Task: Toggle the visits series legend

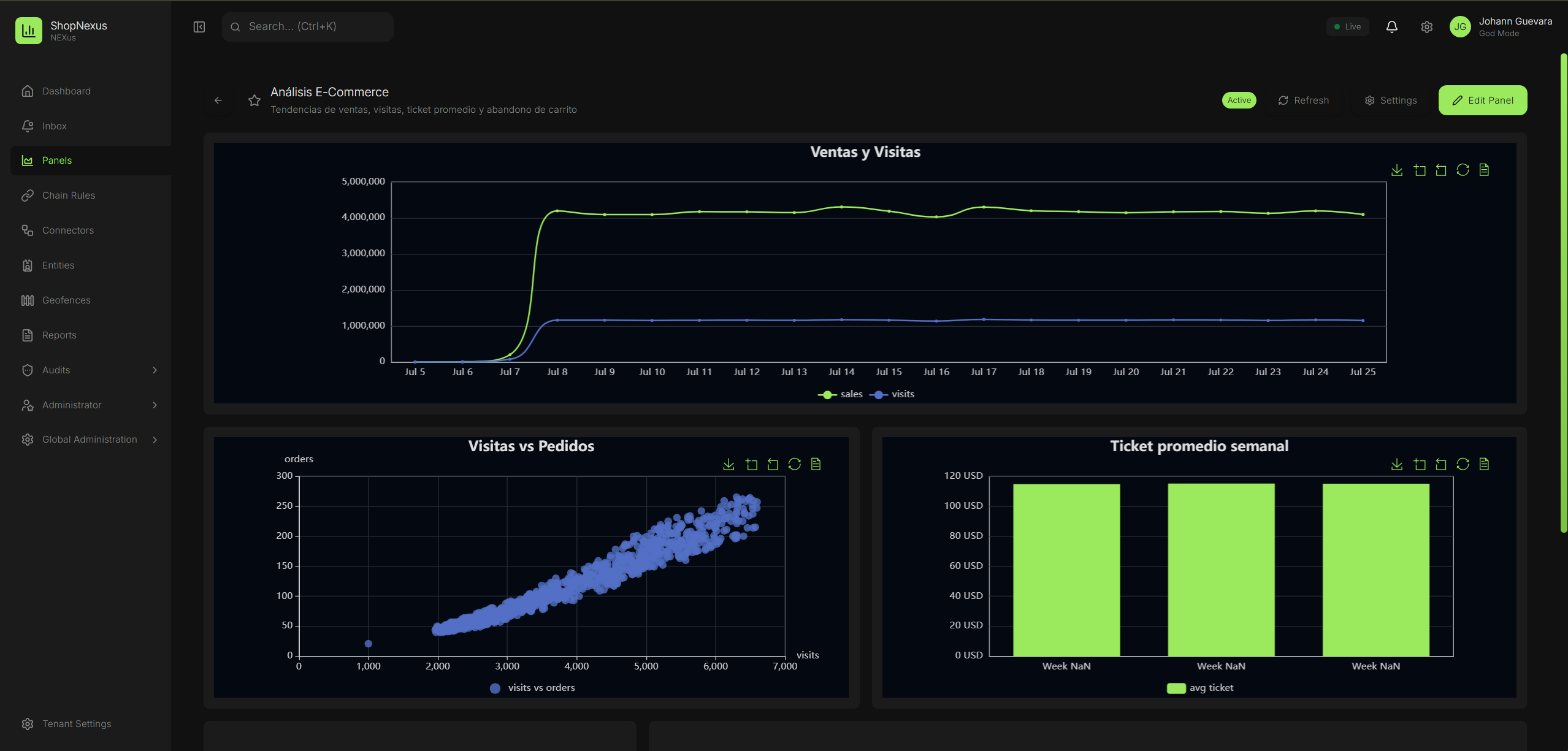Action: click(892, 394)
